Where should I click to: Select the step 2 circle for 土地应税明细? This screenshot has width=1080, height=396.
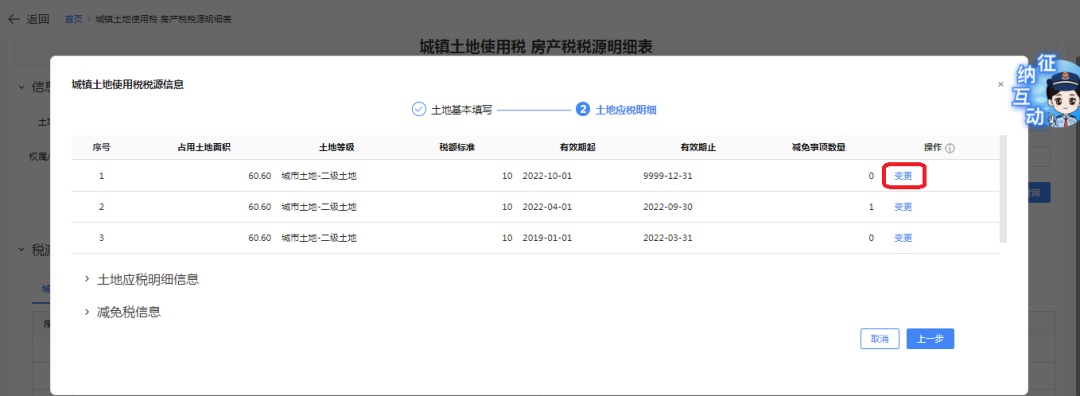(583, 109)
